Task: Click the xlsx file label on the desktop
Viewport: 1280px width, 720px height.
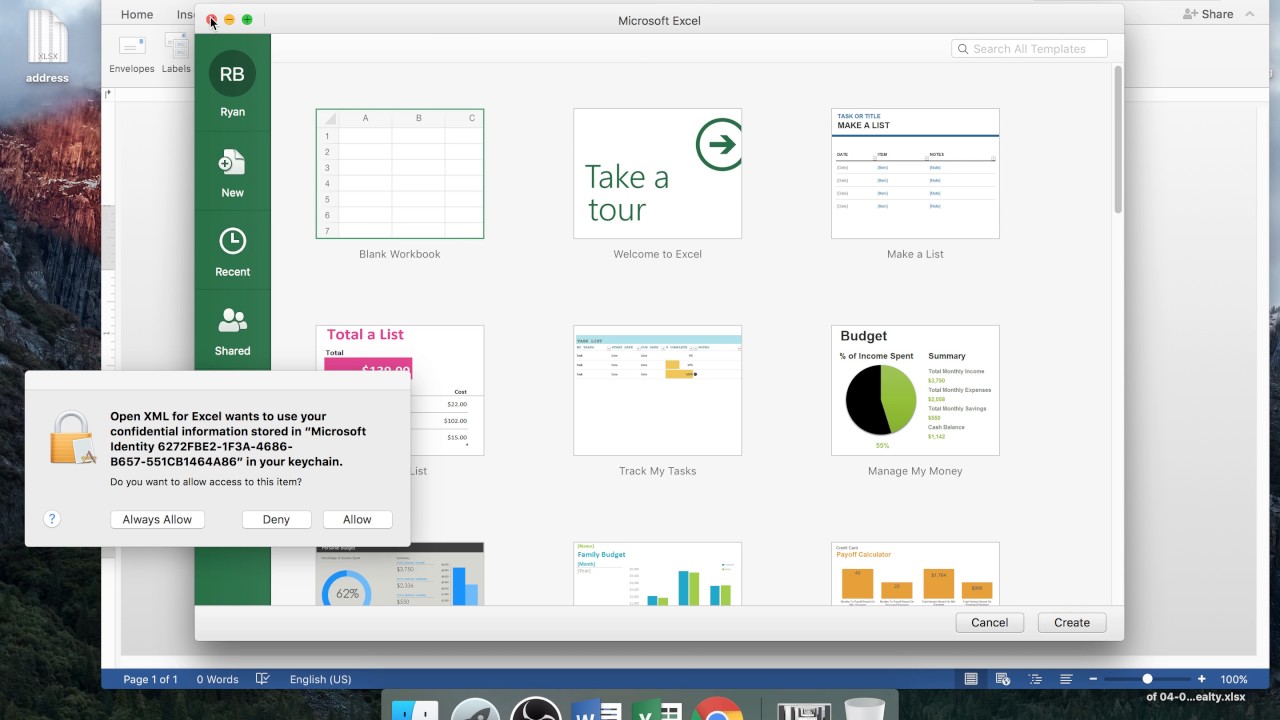Action: tap(1195, 697)
